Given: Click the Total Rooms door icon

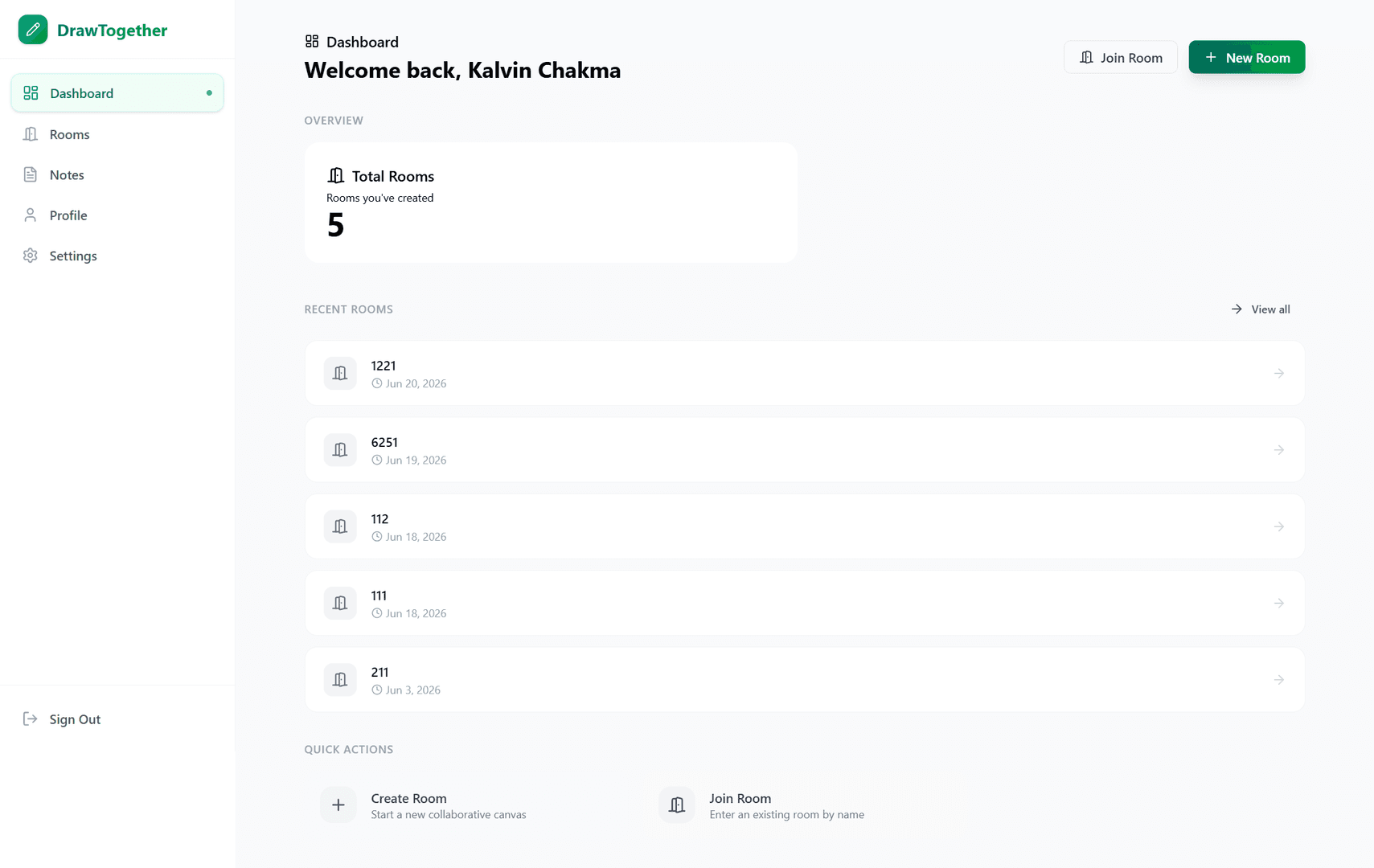Looking at the screenshot, I should (335, 175).
